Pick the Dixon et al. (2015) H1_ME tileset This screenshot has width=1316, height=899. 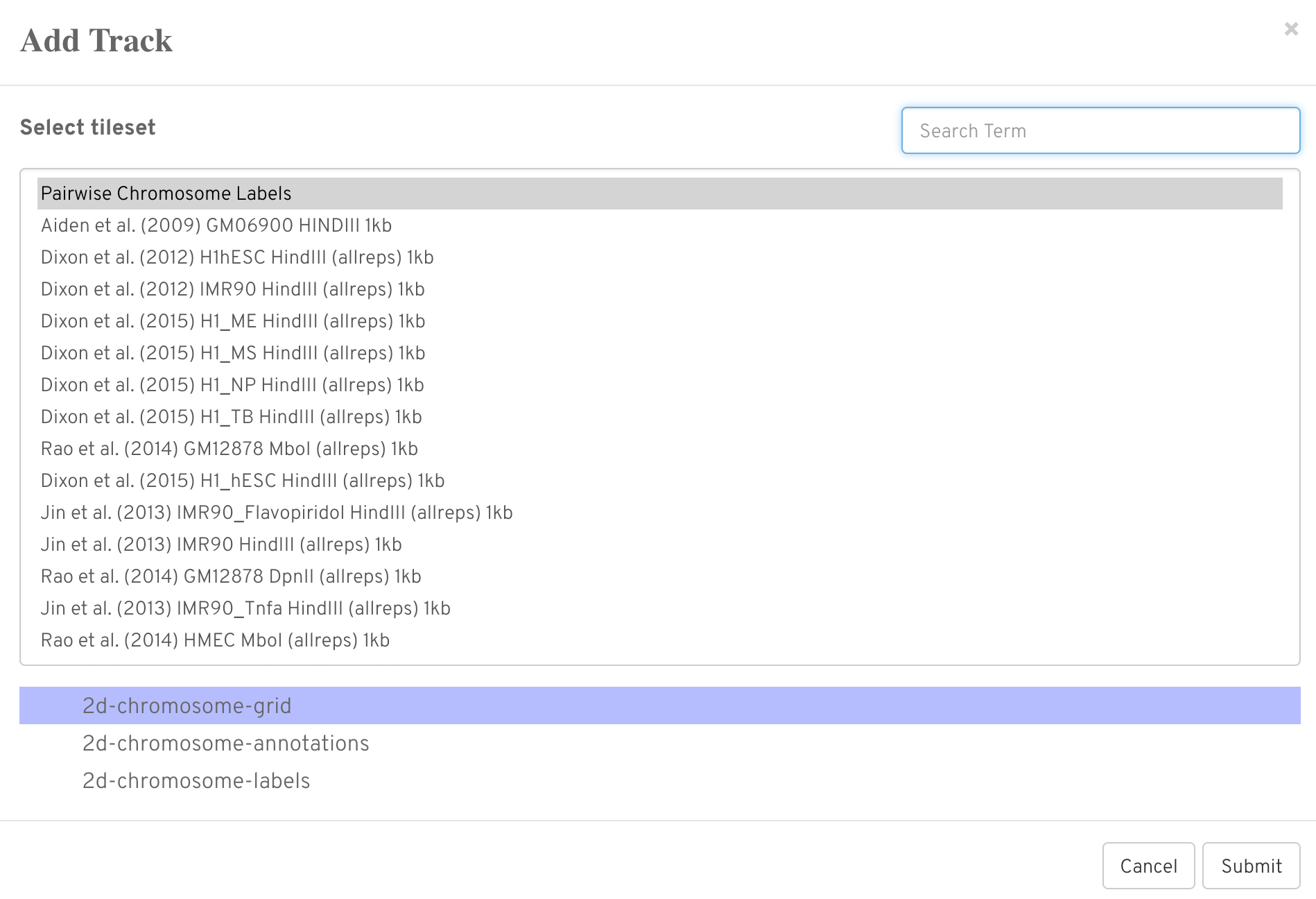pyautogui.click(x=232, y=321)
